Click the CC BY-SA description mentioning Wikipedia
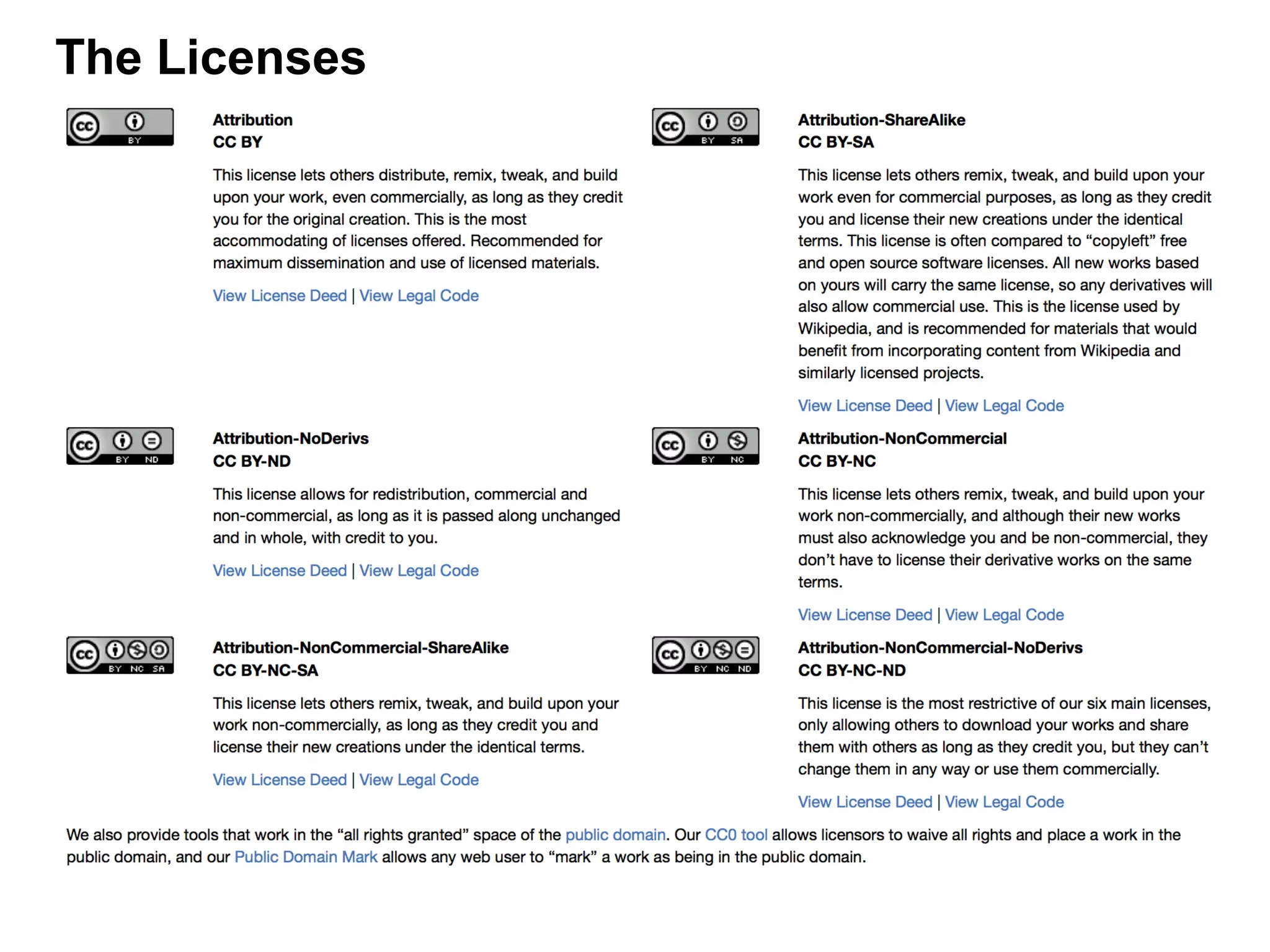This screenshot has width=1270, height=952. (x=1005, y=274)
